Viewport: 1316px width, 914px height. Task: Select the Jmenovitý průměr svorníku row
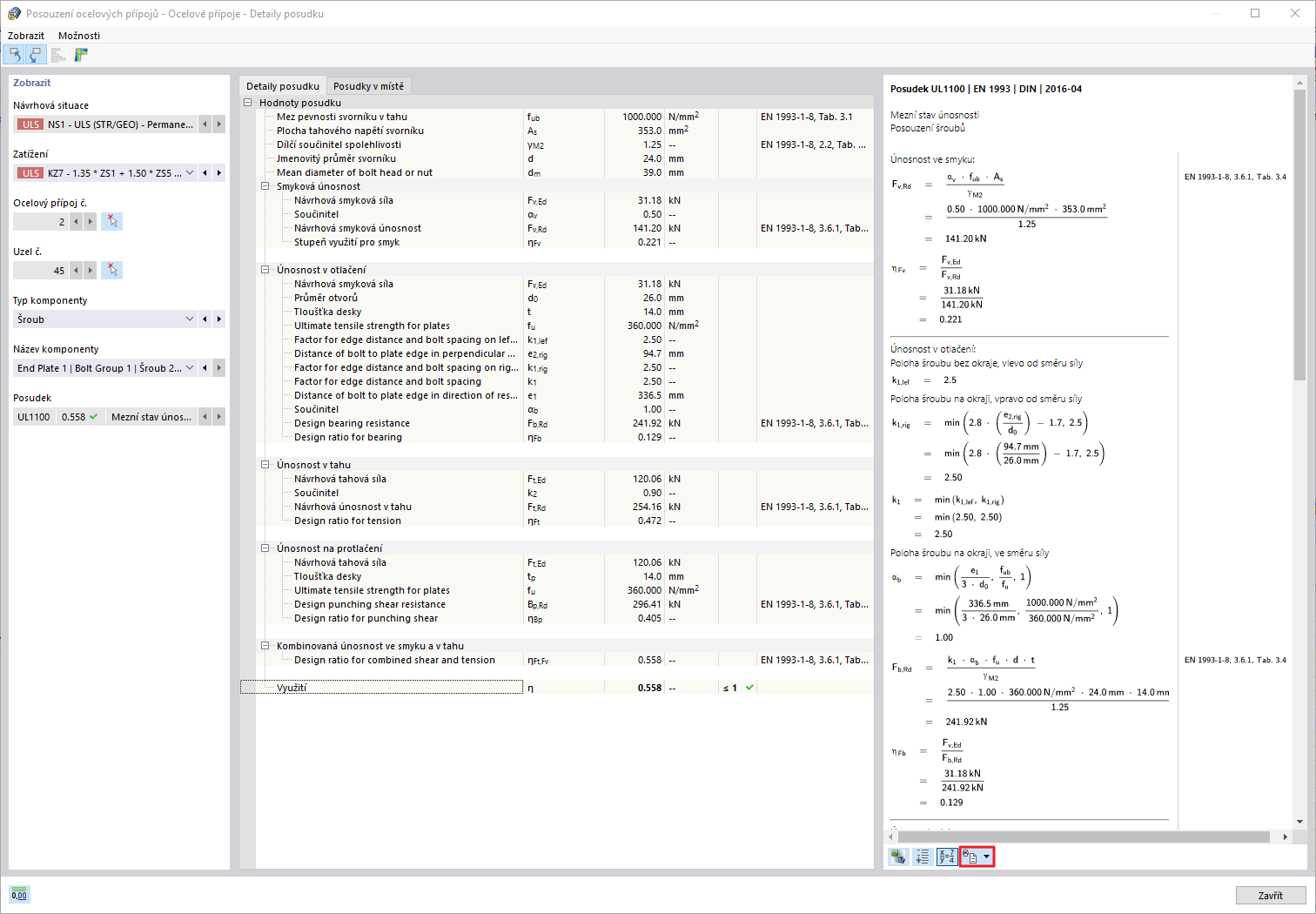point(556,158)
